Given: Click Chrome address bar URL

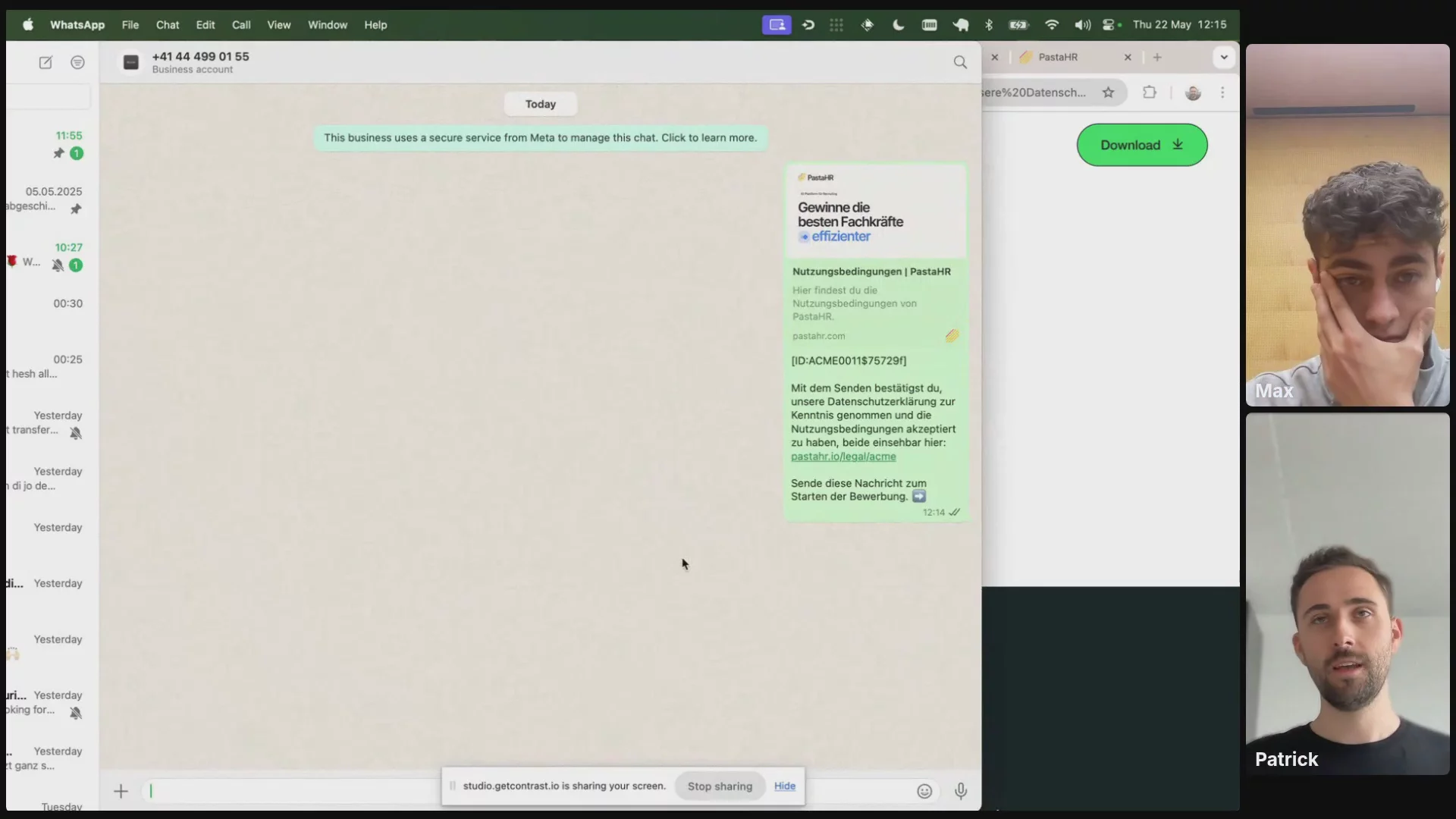Looking at the screenshot, I should click(x=1034, y=93).
